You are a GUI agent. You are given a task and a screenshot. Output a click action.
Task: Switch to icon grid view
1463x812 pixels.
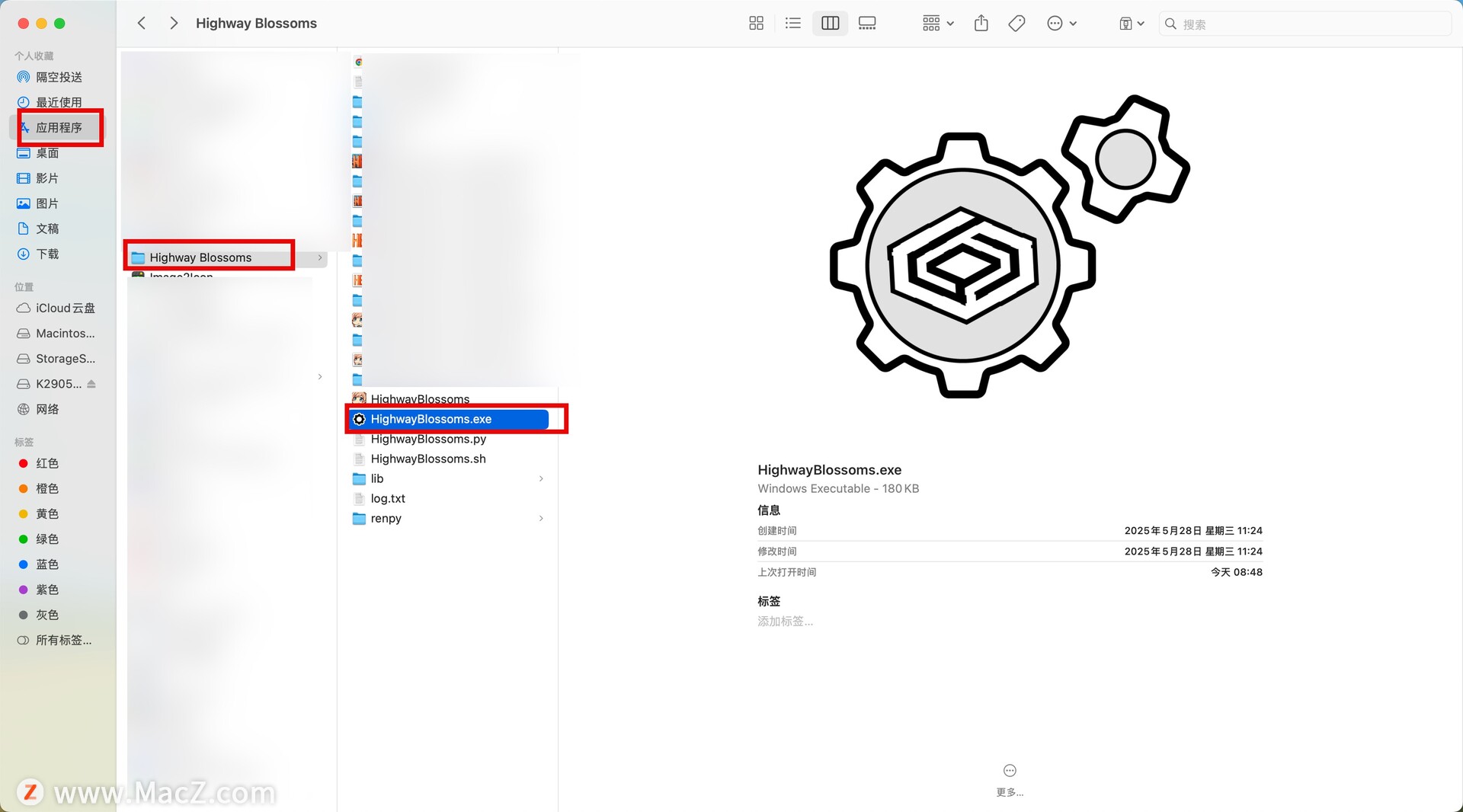coord(756,24)
